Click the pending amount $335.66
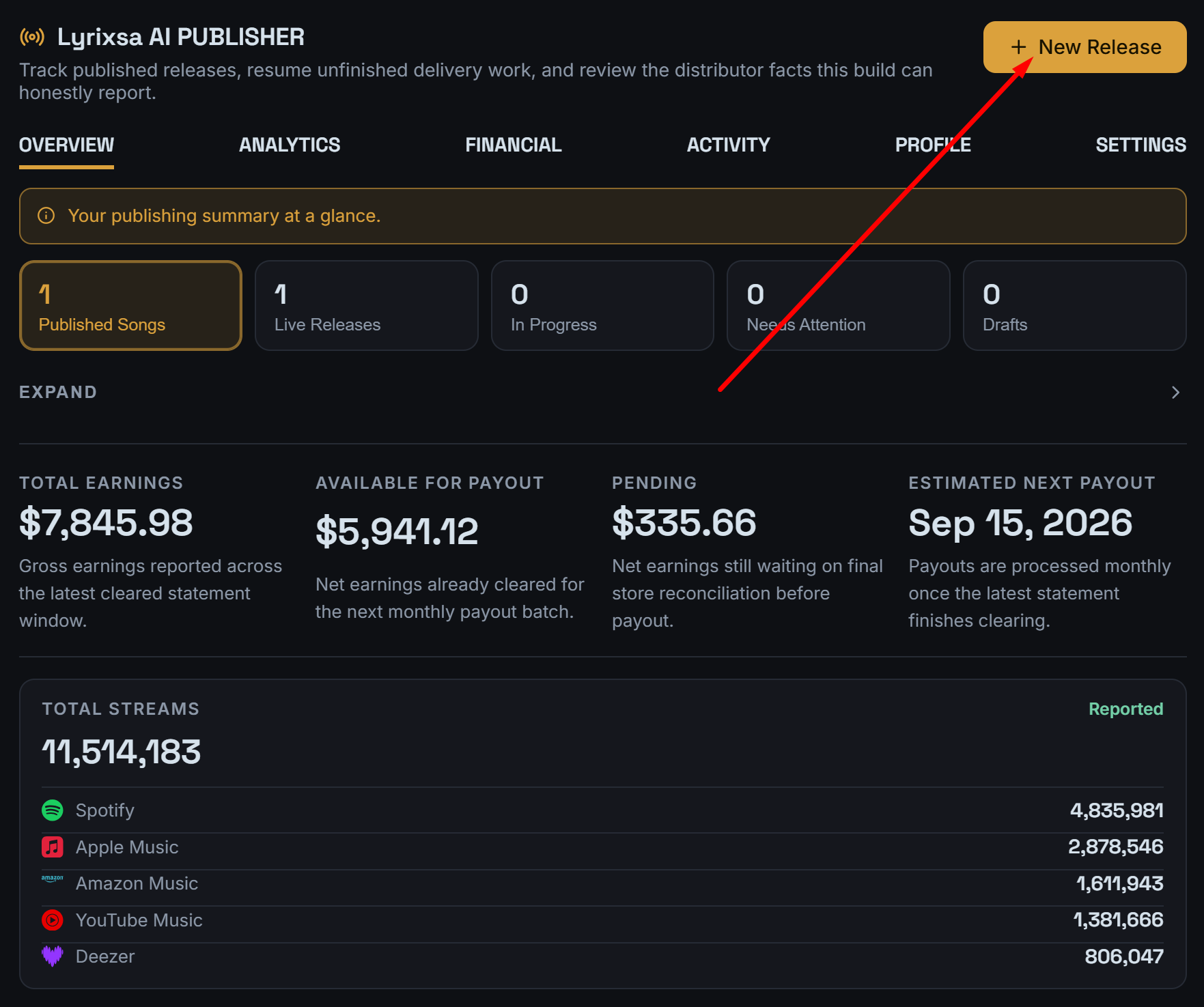The width and height of the screenshot is (1204, 1007). (684, 523)
